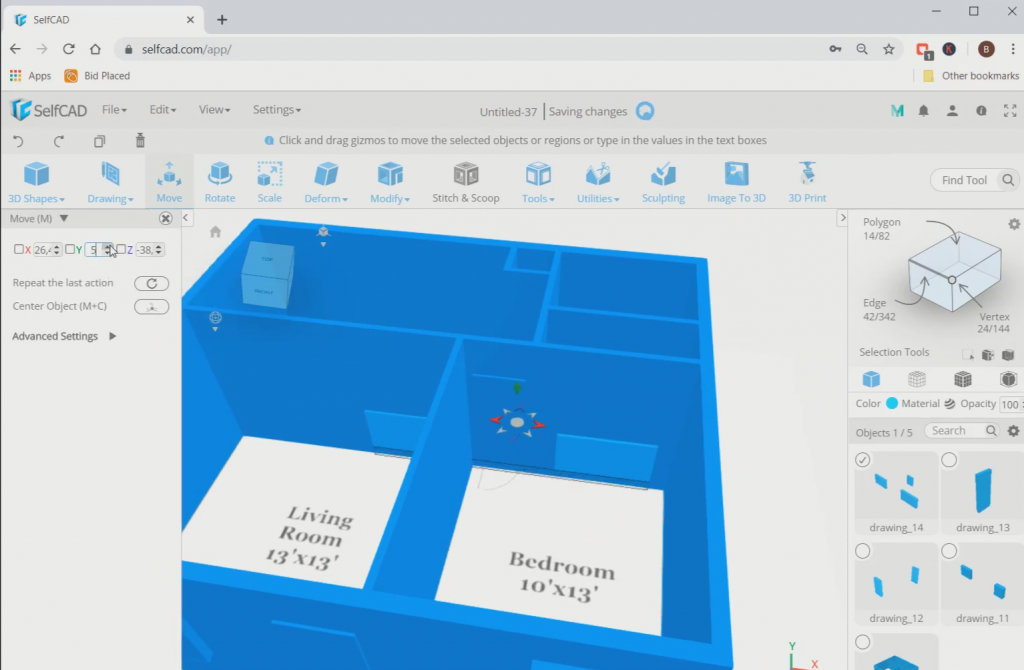Screen dimensions: 1024x670
Task: Enable the X axis checkbox
Action: 18,249
